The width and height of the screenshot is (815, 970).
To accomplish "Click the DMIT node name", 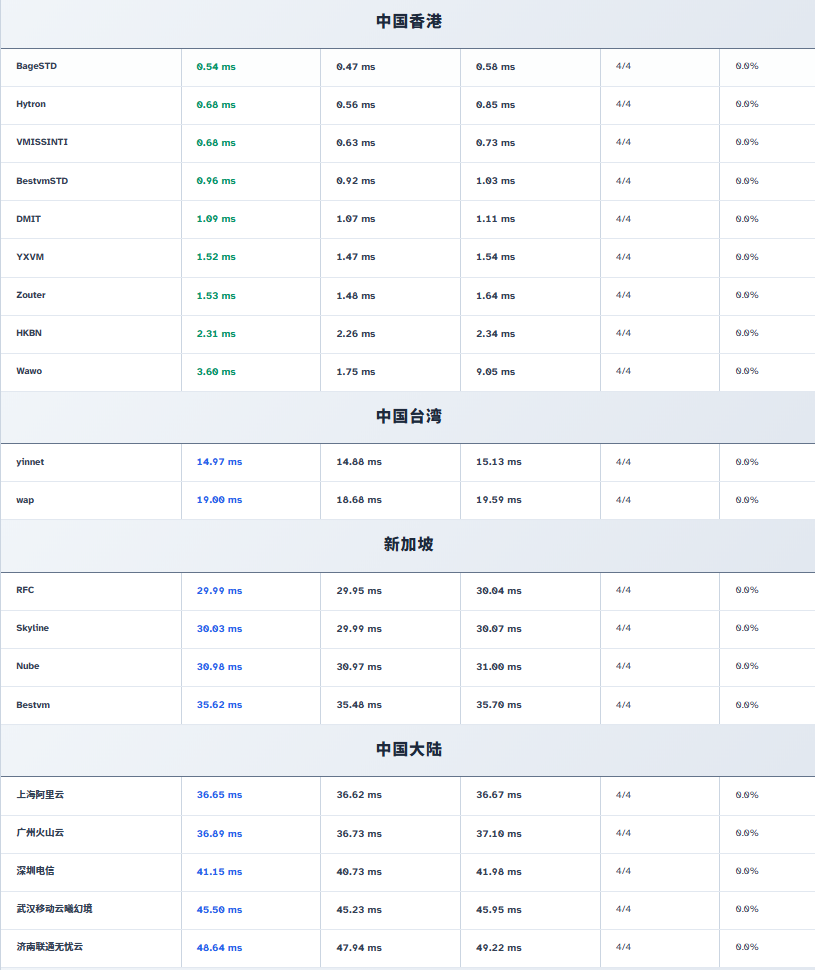I will tap(28, 219).
